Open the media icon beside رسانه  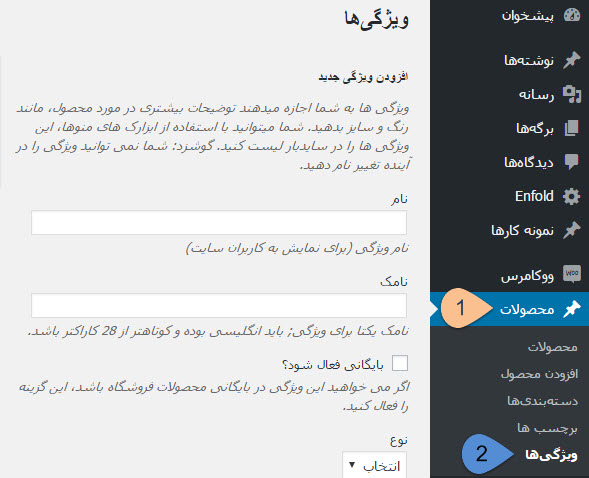coord(571,94)
